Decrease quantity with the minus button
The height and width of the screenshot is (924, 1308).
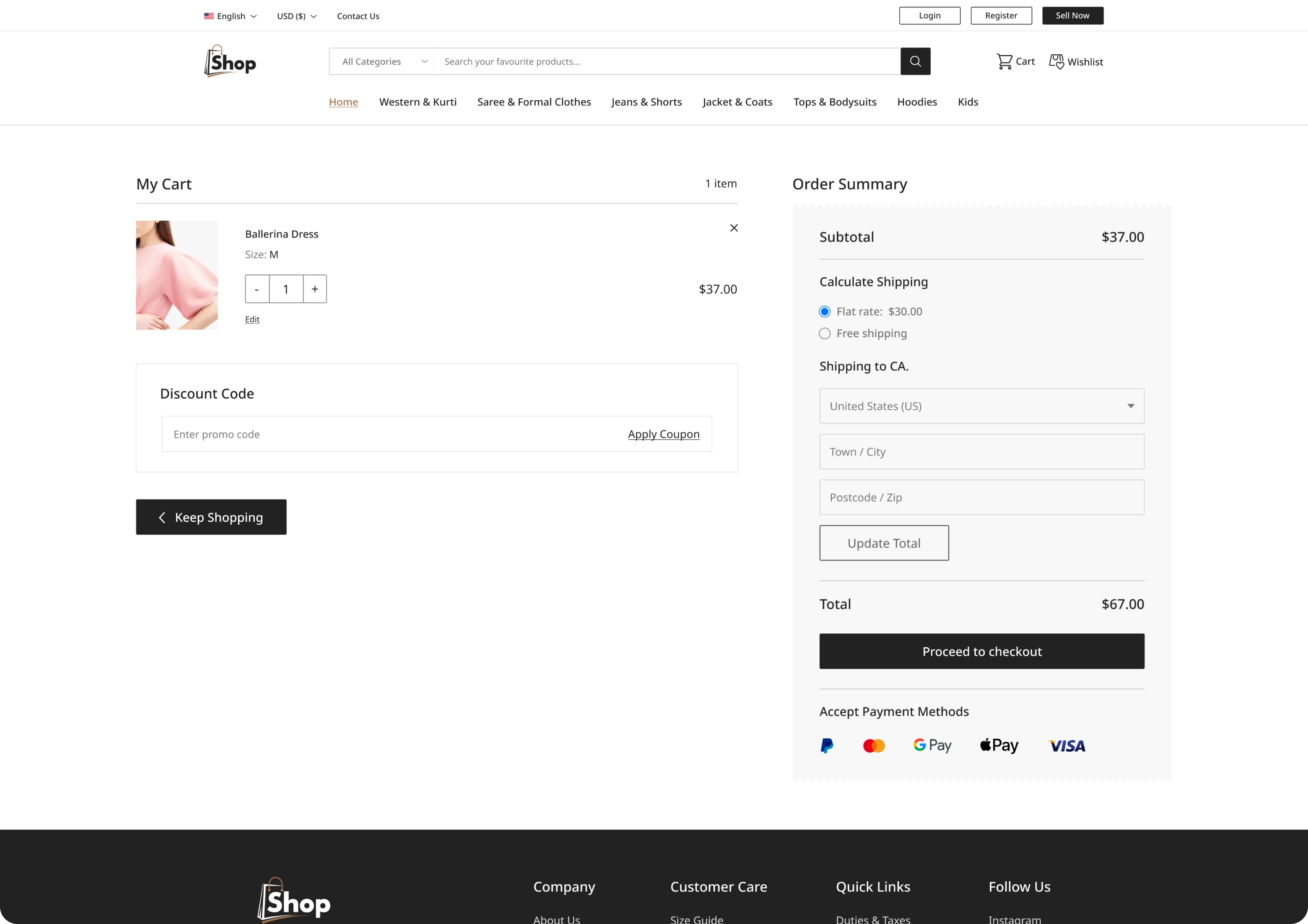257,289
